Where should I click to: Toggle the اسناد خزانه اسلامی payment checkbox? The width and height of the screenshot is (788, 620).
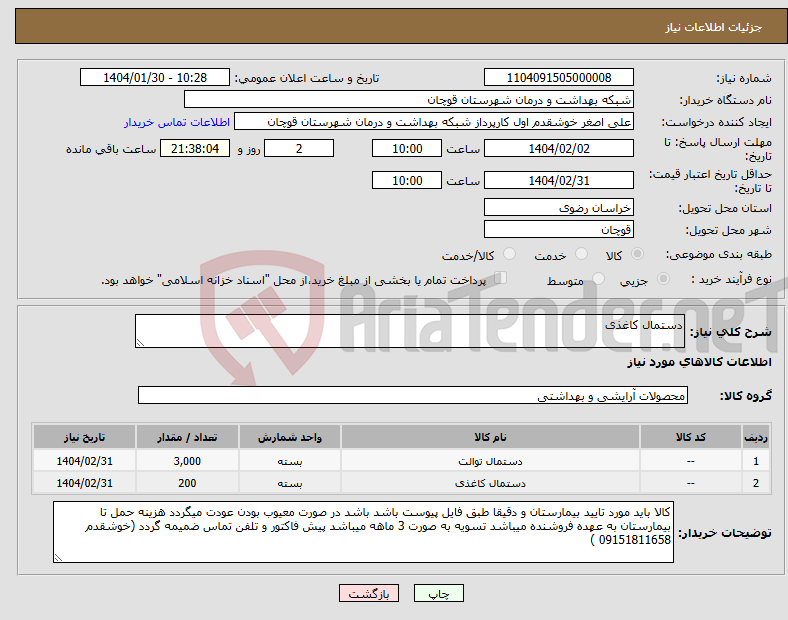(x=500, y=278)
